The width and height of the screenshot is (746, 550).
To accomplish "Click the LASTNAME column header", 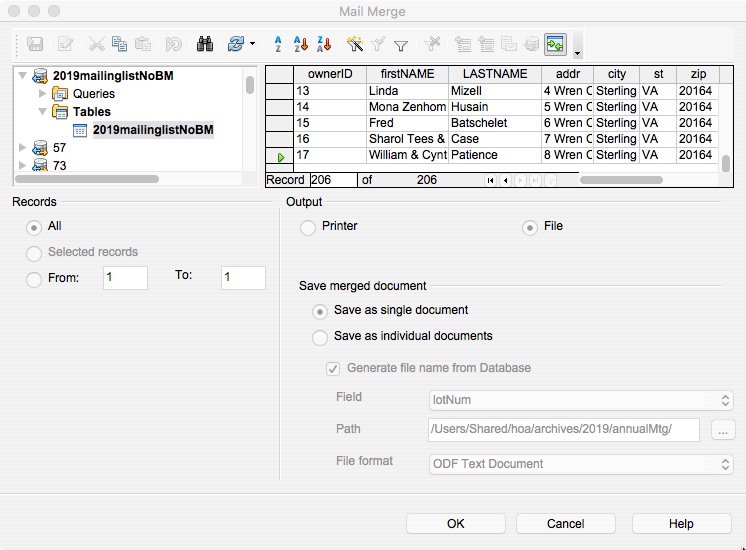I will [x=494, y=74].
